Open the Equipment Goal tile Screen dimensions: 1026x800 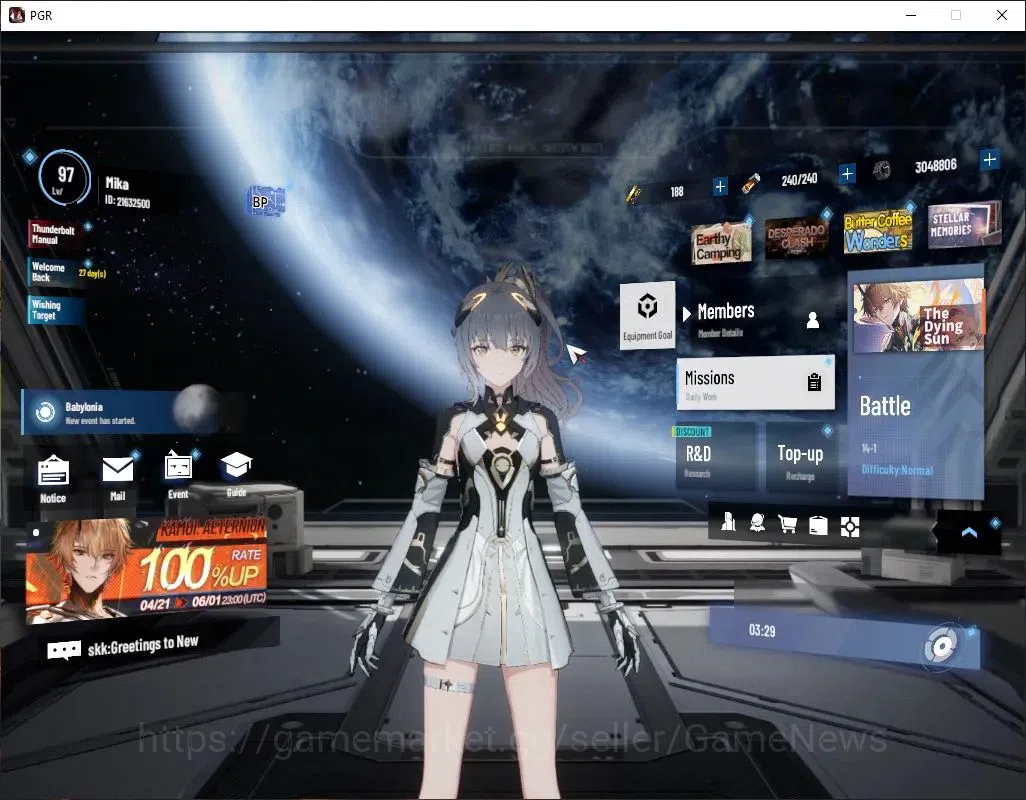(647, 315)
